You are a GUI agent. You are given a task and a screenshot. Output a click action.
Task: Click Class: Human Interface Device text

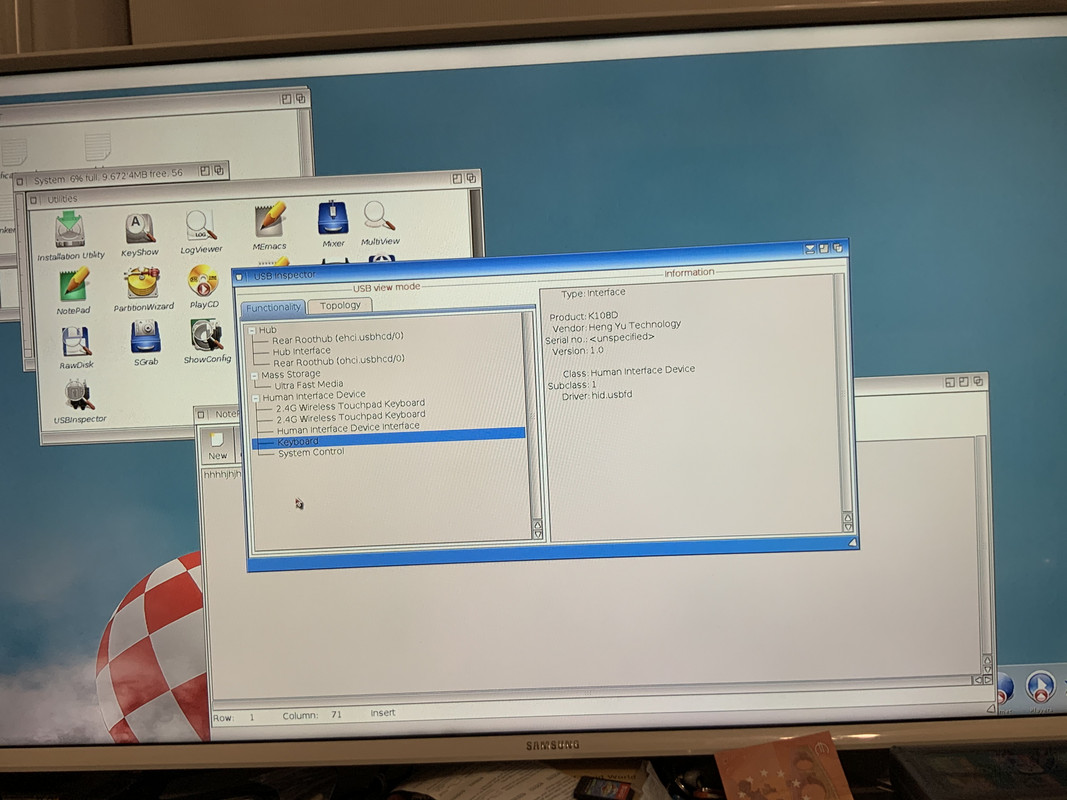(x=629, y=371)
